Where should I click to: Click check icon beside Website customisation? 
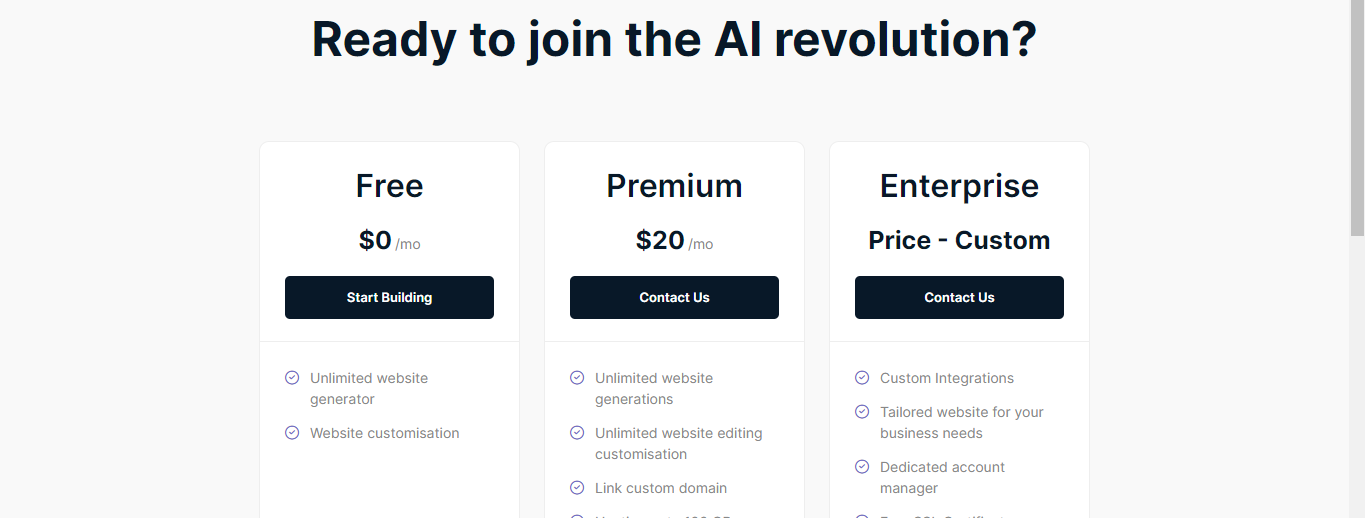(292, 433)
